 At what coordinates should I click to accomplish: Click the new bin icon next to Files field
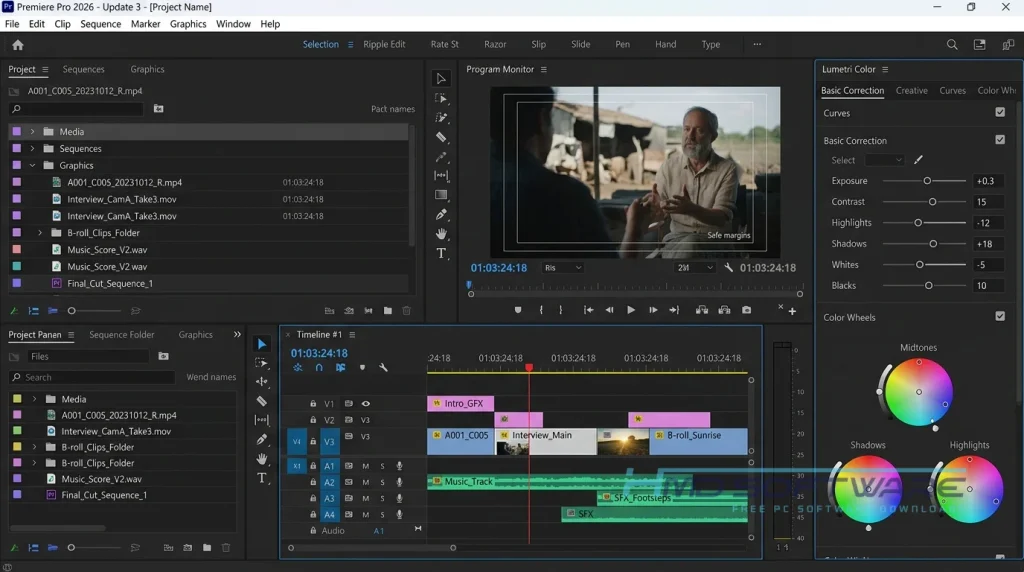(x=163, y=357)
